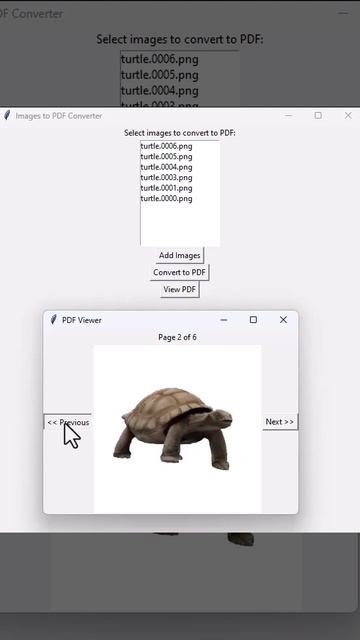Open the View PDF button
This screenshot has width=360, height=640.
coord(180,289)
